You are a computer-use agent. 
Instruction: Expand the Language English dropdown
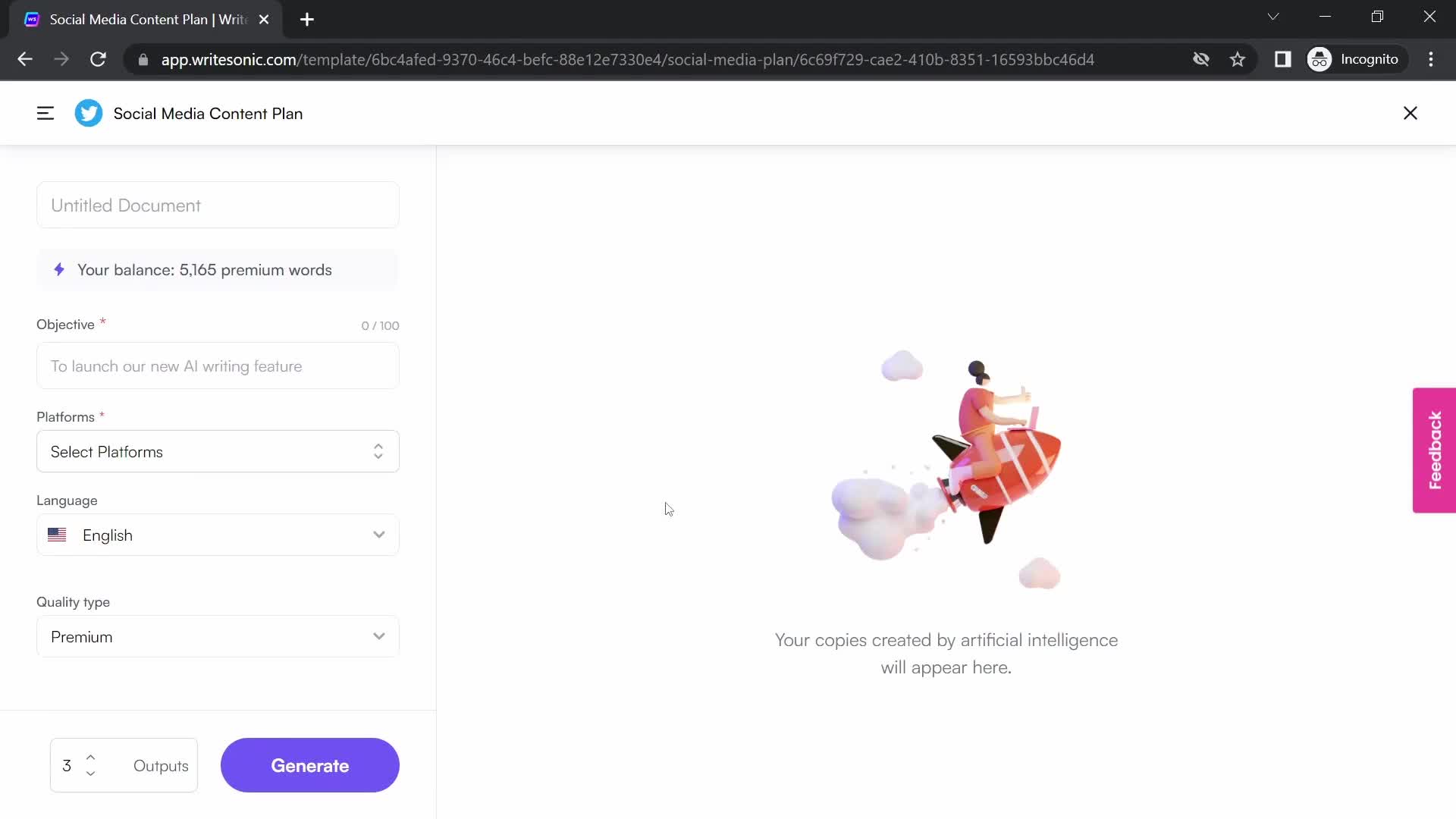click(x=218, y=535)
